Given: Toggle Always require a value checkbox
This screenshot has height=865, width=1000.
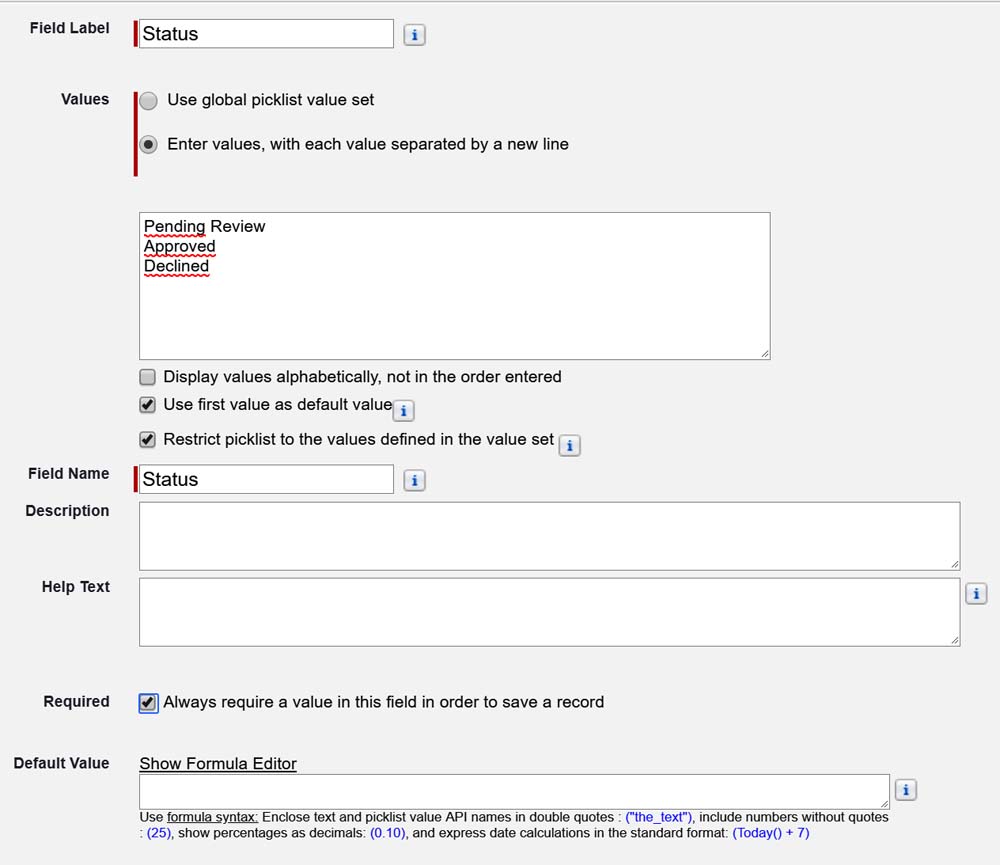Looking at the screenshot, I should click(x=148, y=703).
